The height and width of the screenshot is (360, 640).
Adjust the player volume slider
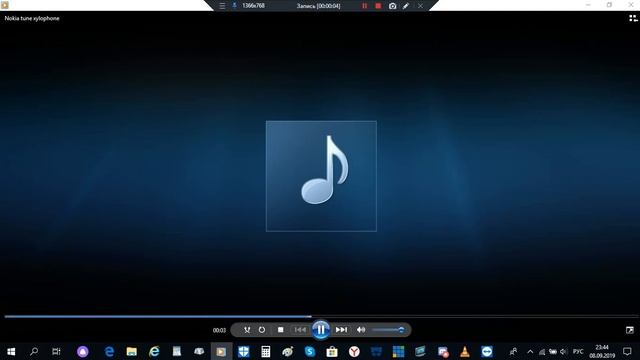[388, 330]
